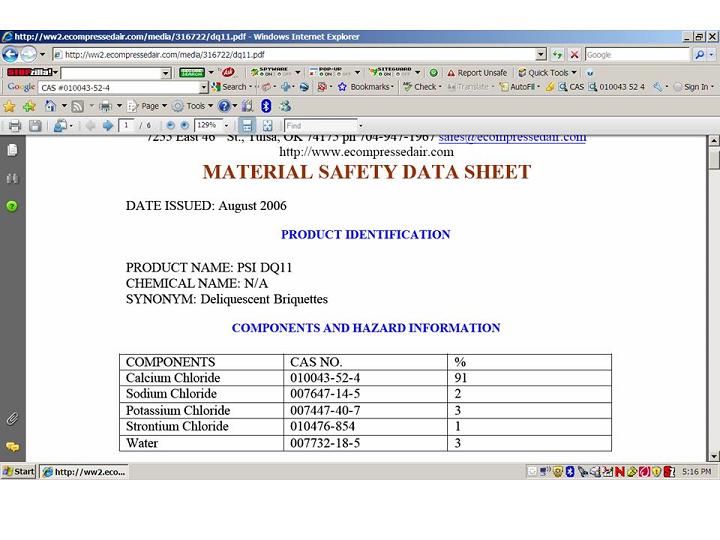
Task: Open the IE Help question mark icon
Action: point(224,107)
